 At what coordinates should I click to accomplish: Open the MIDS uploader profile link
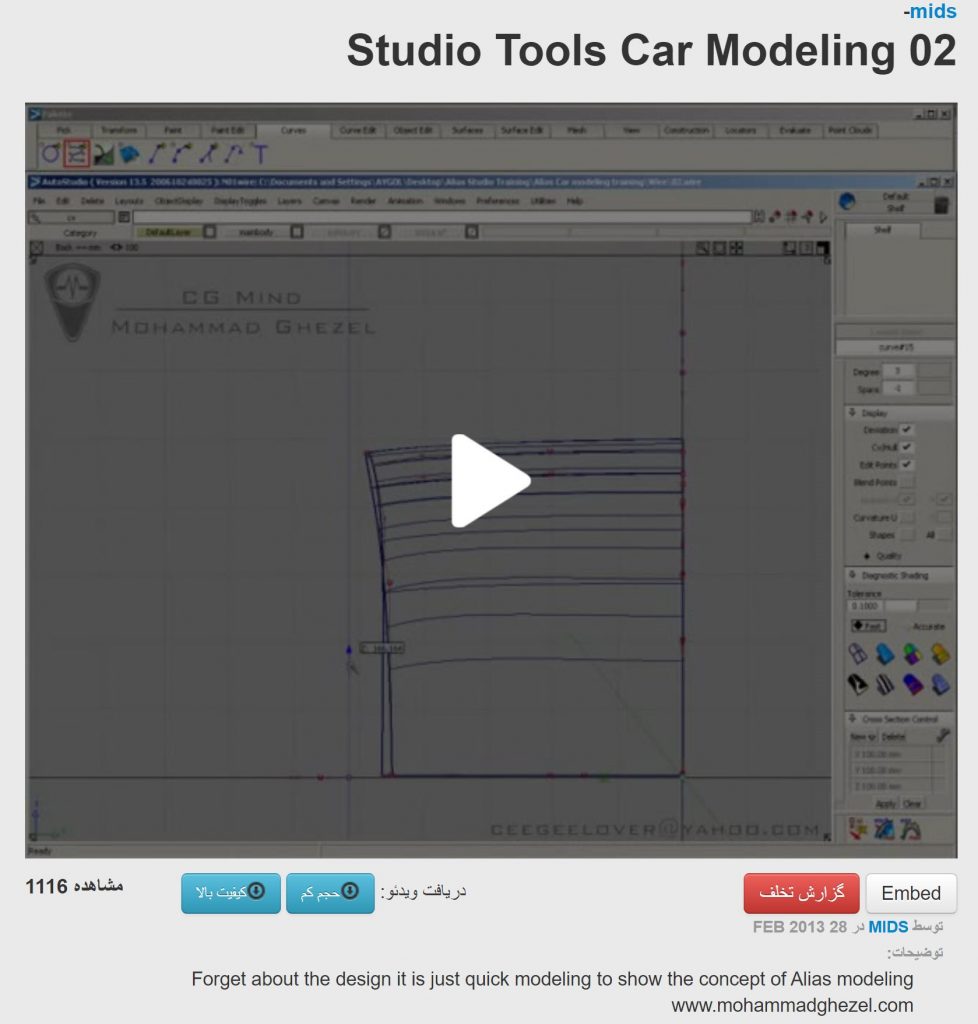tap(888, 927)
